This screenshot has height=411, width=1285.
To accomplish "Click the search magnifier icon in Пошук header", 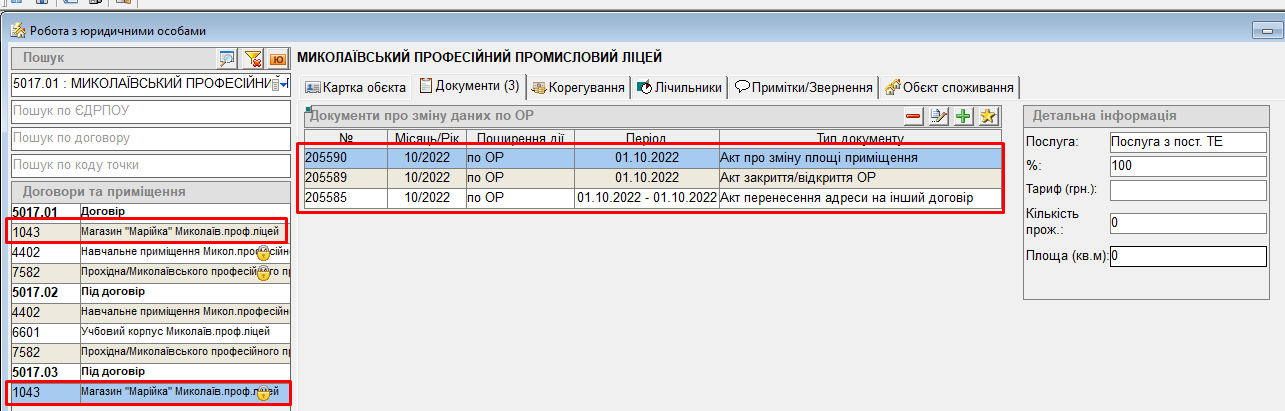I will [x=227, y=58].
